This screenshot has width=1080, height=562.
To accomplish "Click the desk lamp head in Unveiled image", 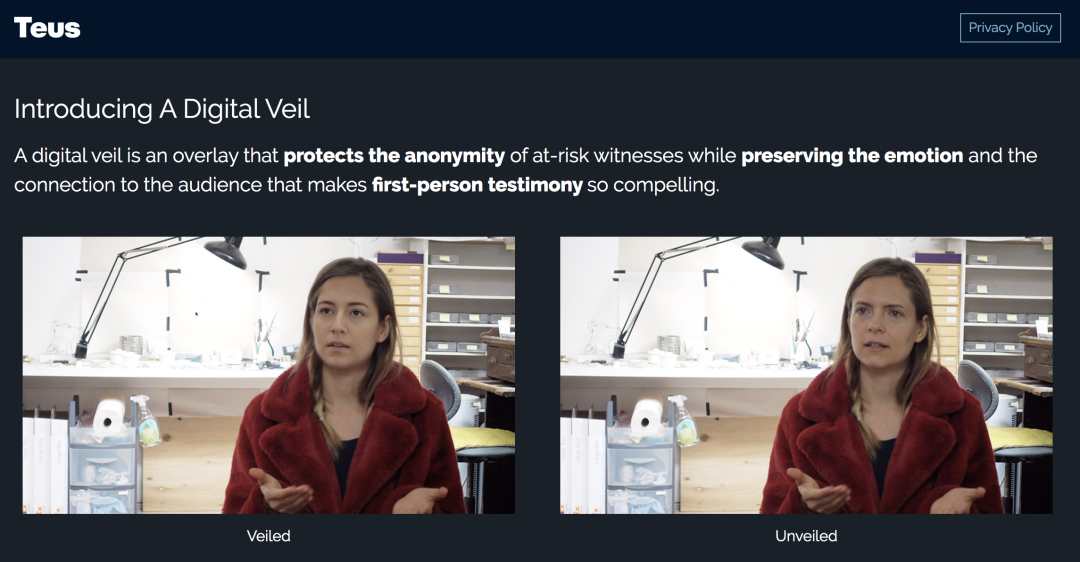I will coord(763,253).
